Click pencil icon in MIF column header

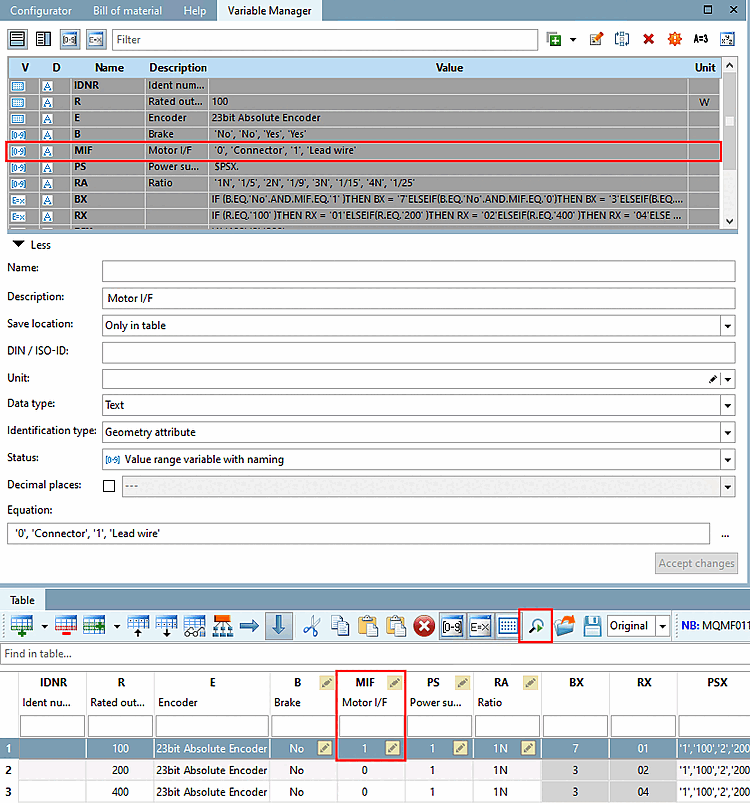(394, 682)
